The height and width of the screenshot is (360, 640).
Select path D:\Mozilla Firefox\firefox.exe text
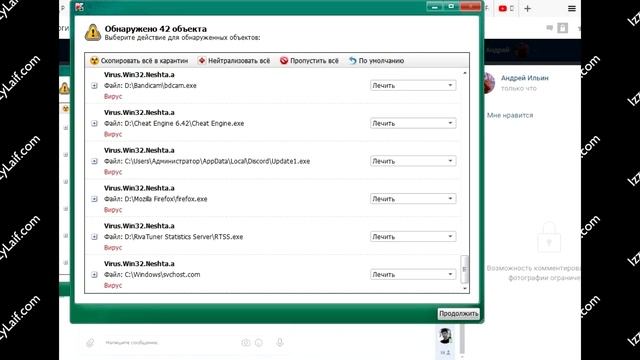coord(166,199)
